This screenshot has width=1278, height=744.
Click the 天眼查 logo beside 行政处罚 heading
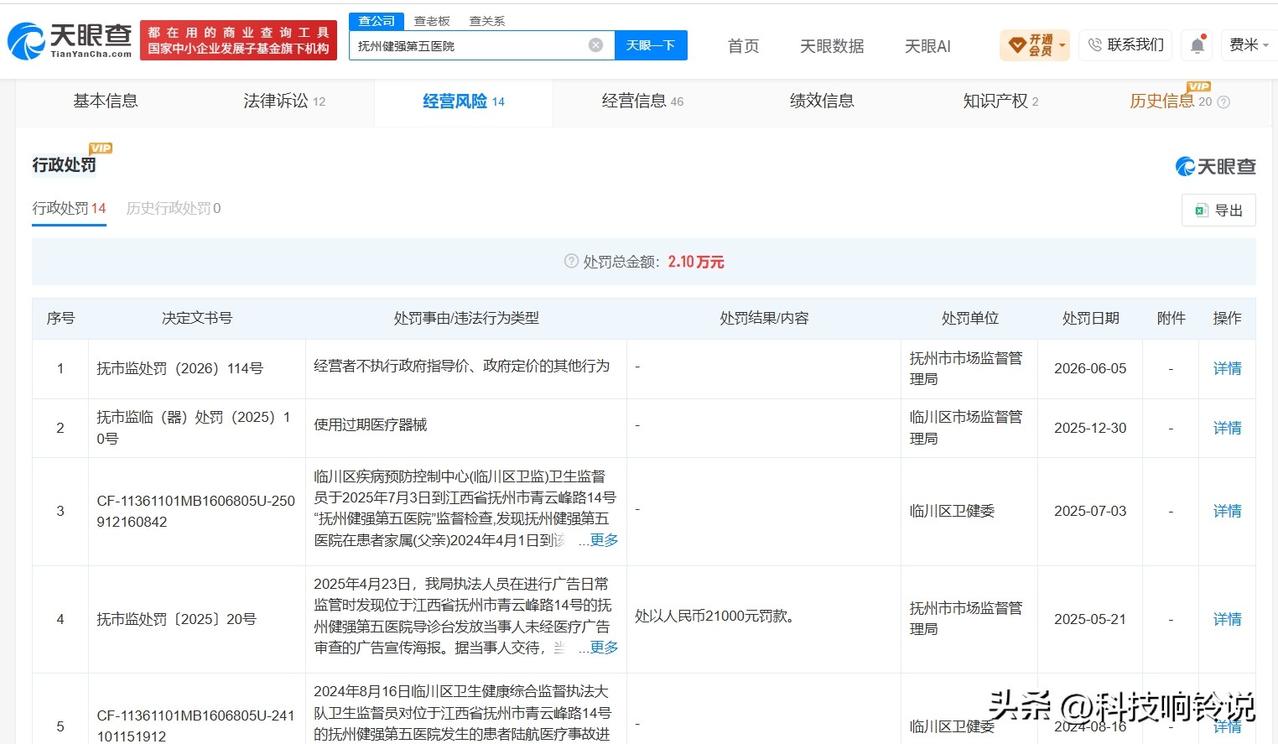[x=1215, y=166]
